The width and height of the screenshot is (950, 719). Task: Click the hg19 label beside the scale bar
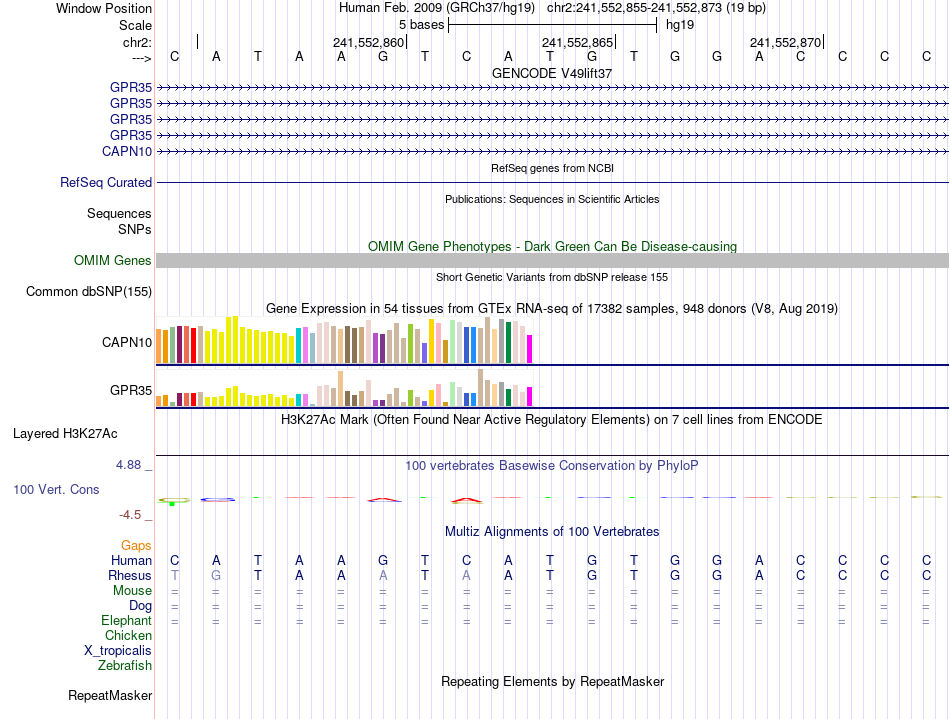pyautogui.click(x=680, y=25)
